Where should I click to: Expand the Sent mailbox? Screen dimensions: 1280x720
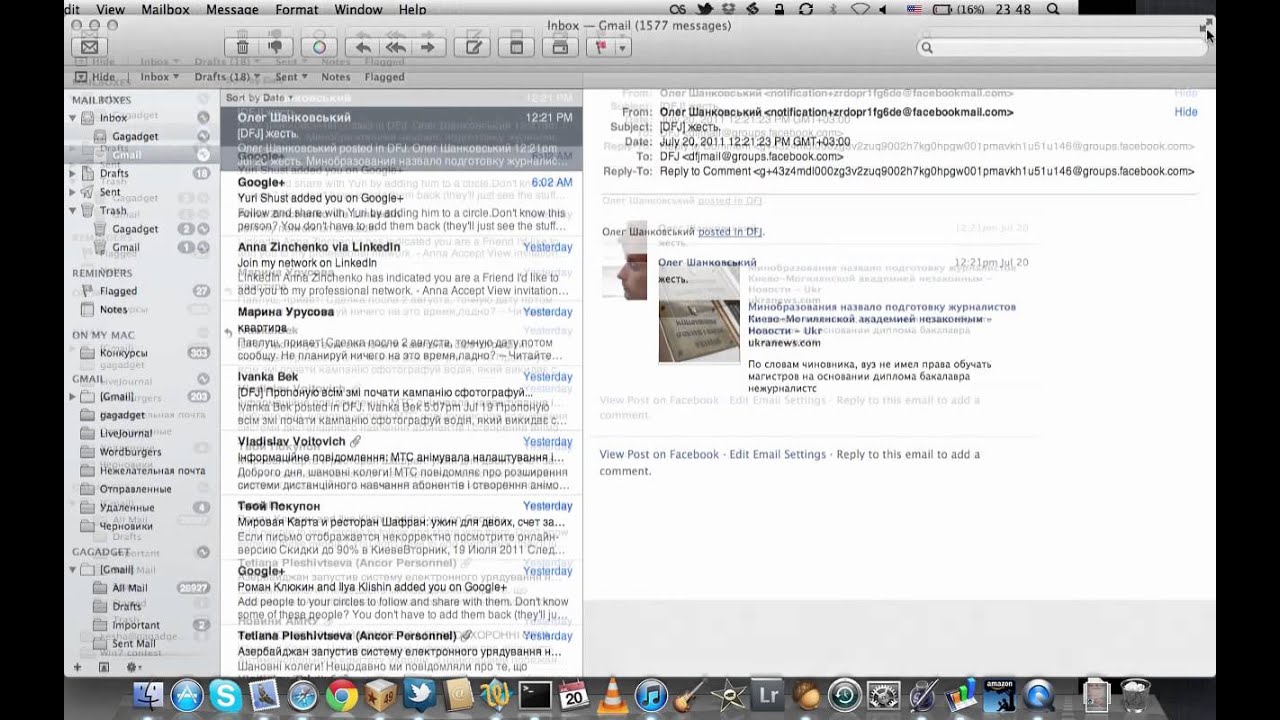point(72,192)
